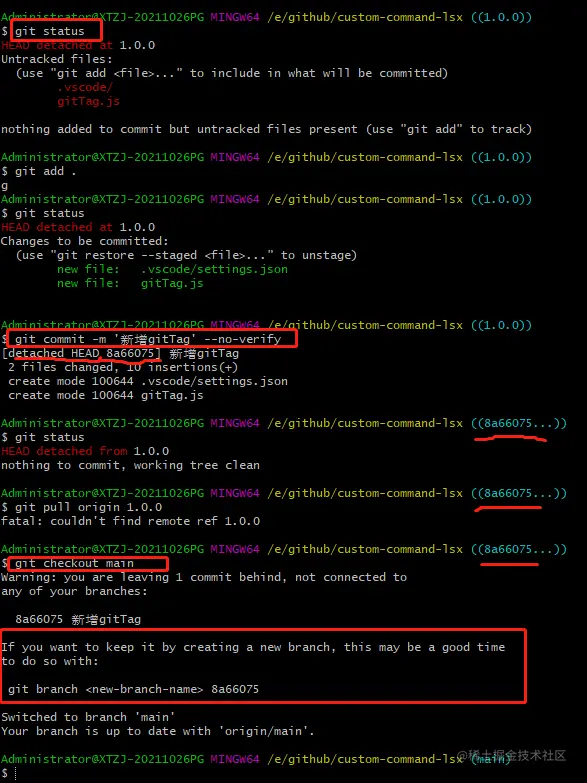Image resolution: width=587 pixels, height=783 pixels.
Task: Select the red '.vscode/' untracked entry
Action: tap(85, 87)
